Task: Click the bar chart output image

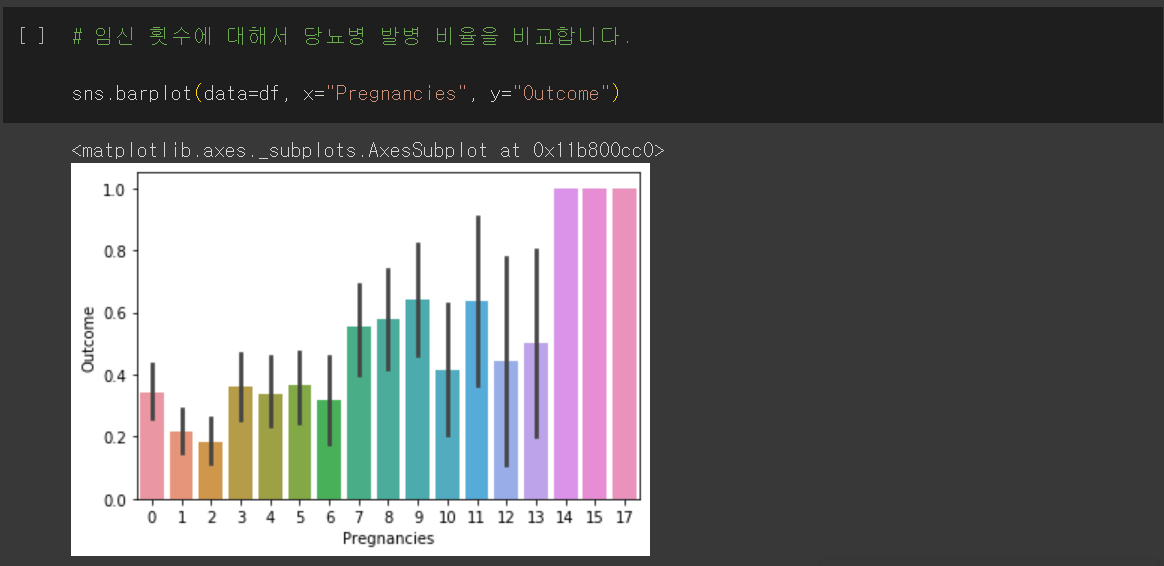Action: pyautogui.click(x=360, y=359)
